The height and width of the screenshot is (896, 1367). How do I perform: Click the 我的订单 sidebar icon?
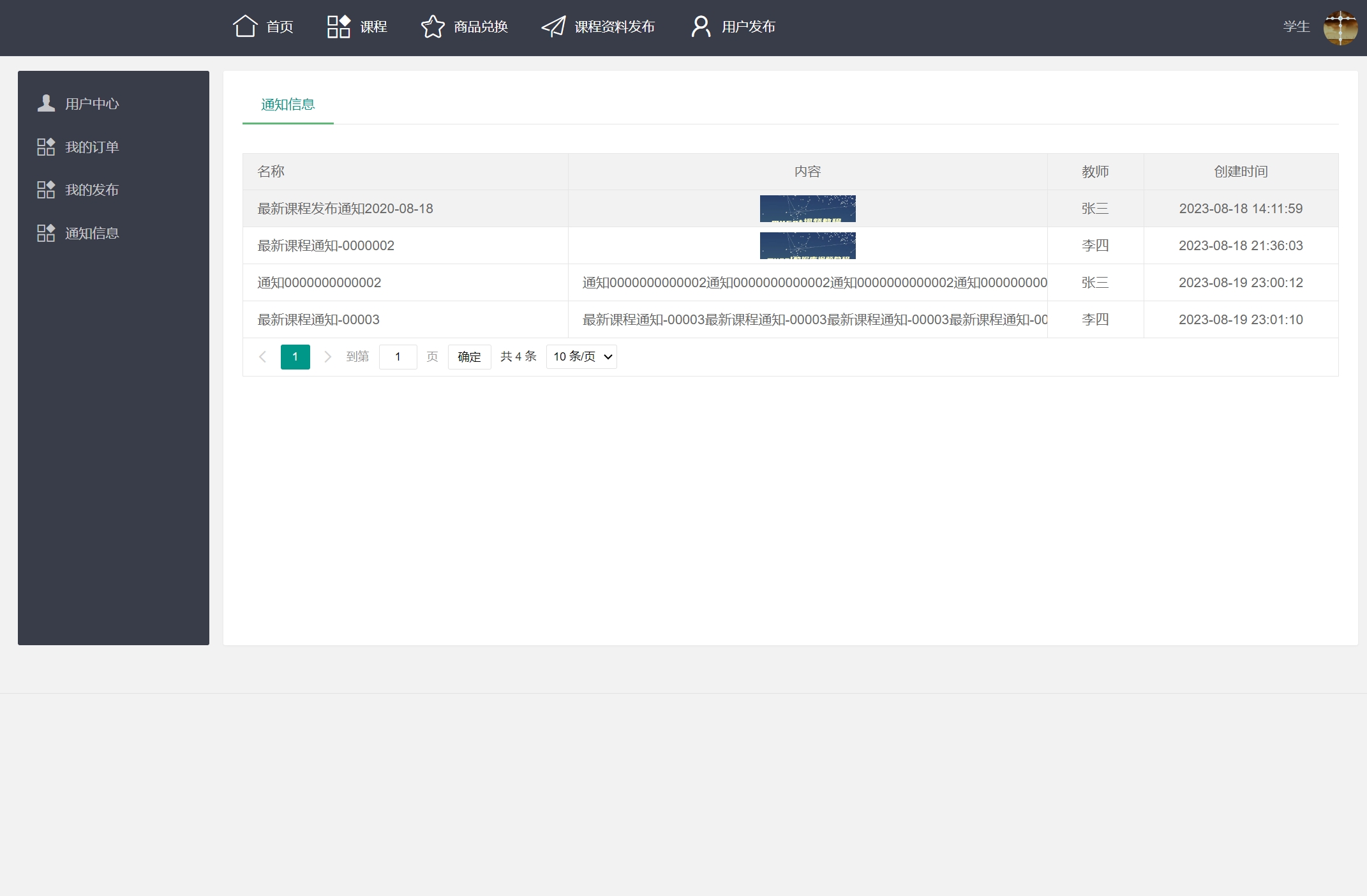coord(46,147)
